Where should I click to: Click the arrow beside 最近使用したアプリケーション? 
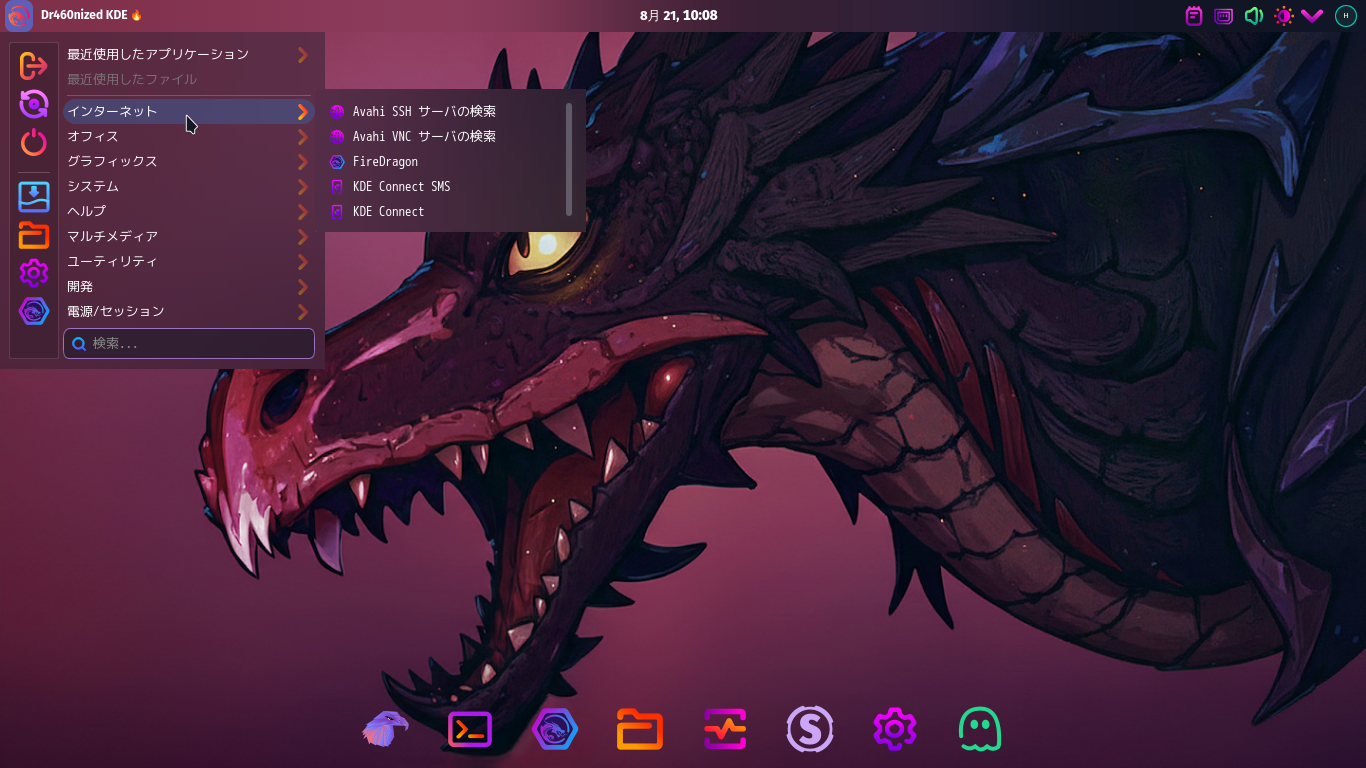[x=302, y=55]
